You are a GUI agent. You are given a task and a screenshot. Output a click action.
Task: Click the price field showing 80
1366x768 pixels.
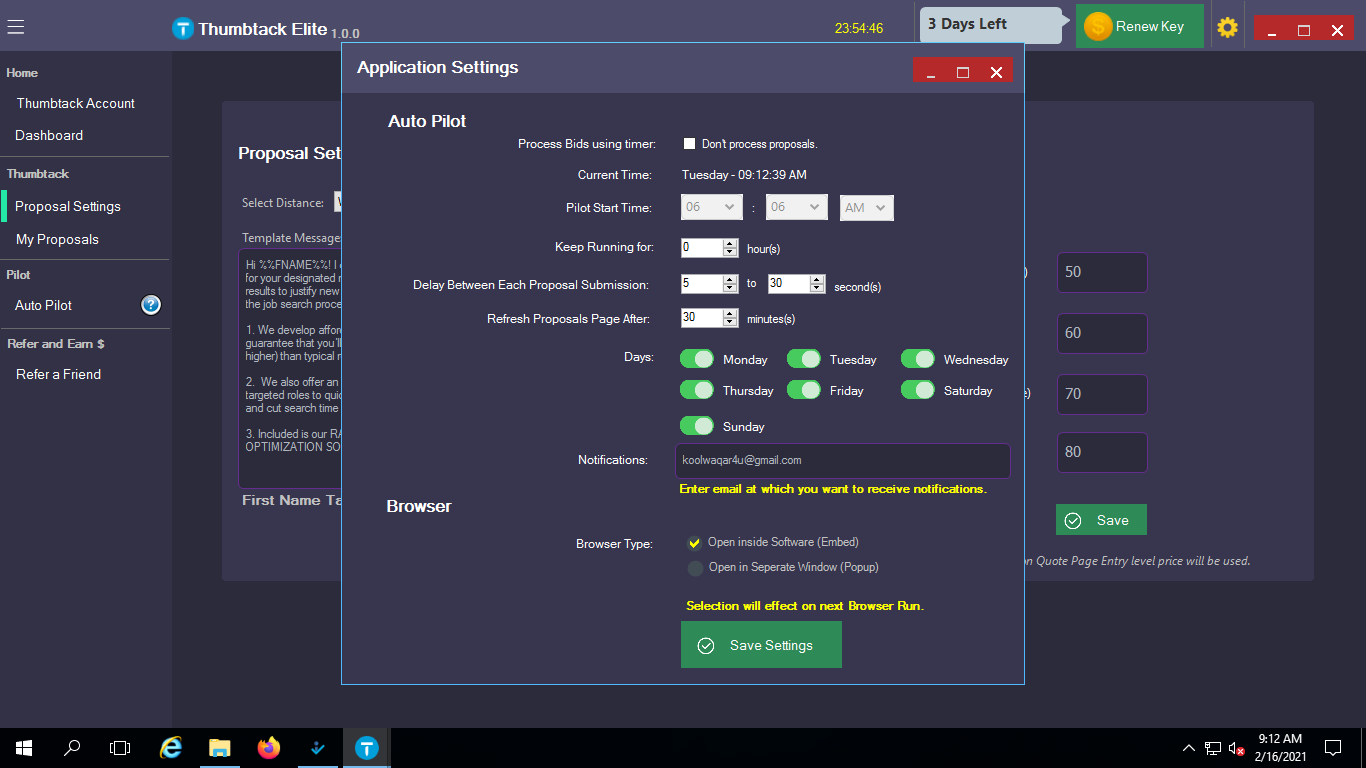[x=1102, y=452]
